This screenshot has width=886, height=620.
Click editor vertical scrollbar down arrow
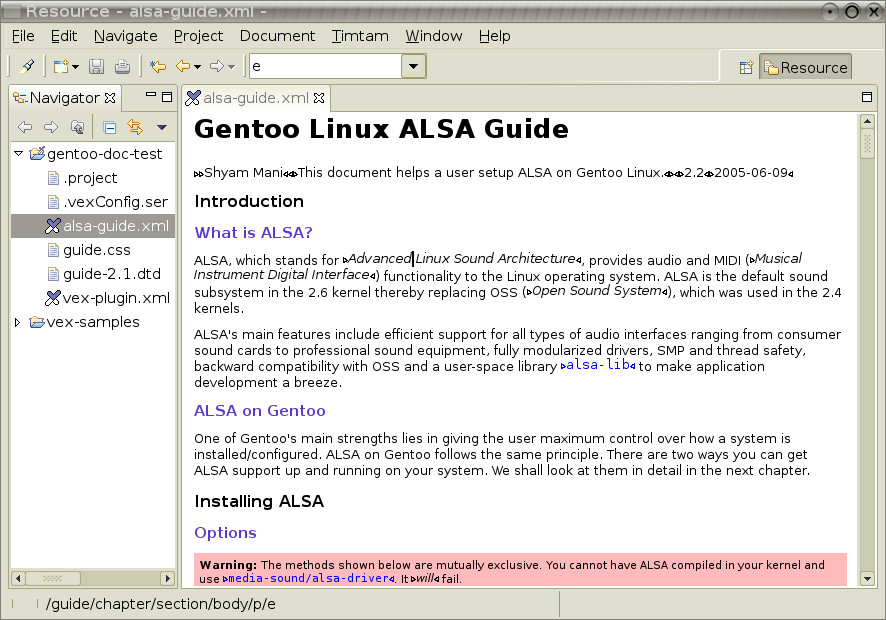tap(867, 578)
